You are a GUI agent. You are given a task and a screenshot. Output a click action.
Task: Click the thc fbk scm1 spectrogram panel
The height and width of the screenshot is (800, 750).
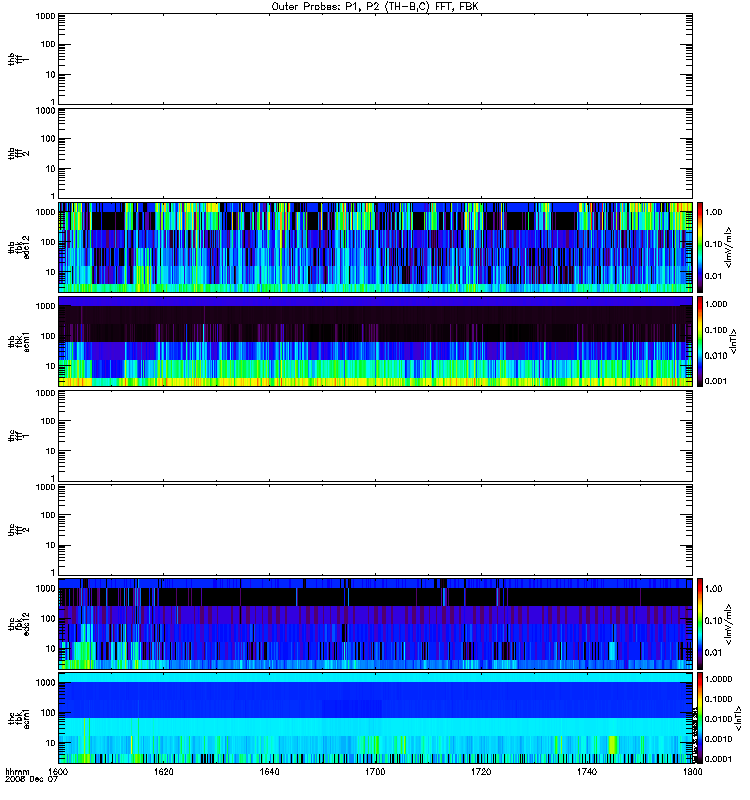click(375, 718)
